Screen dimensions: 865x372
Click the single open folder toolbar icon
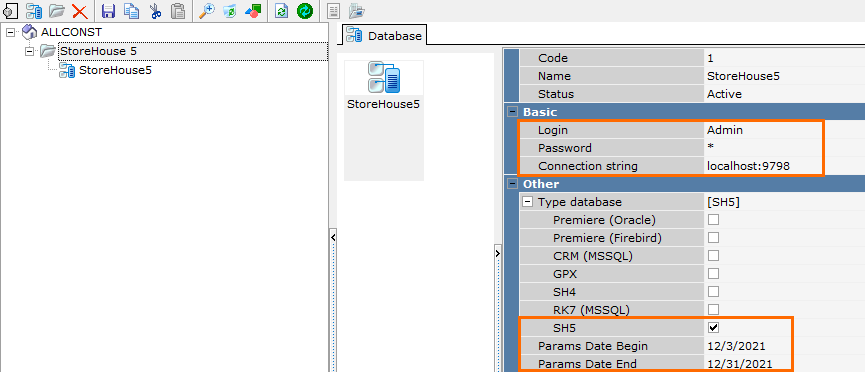click(57, 10)
